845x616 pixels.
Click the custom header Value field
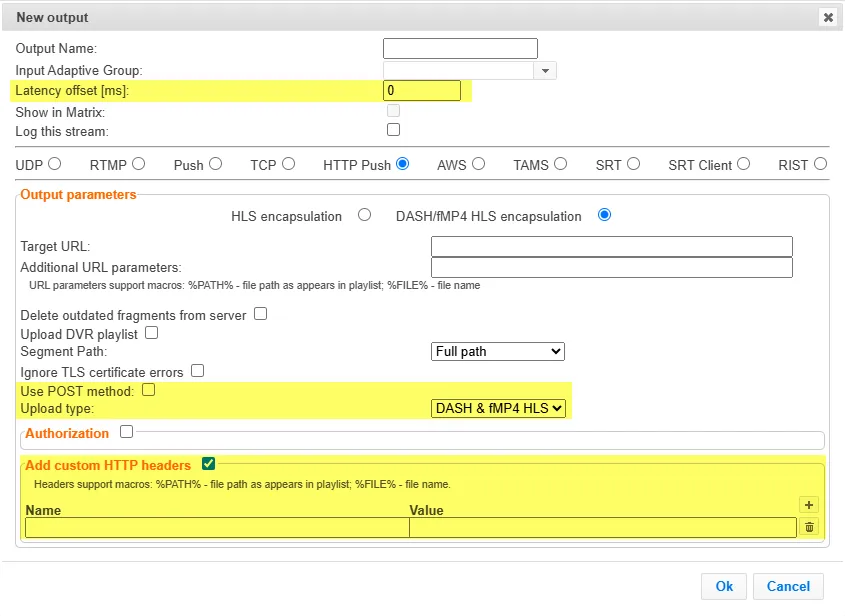click(603, 528)
